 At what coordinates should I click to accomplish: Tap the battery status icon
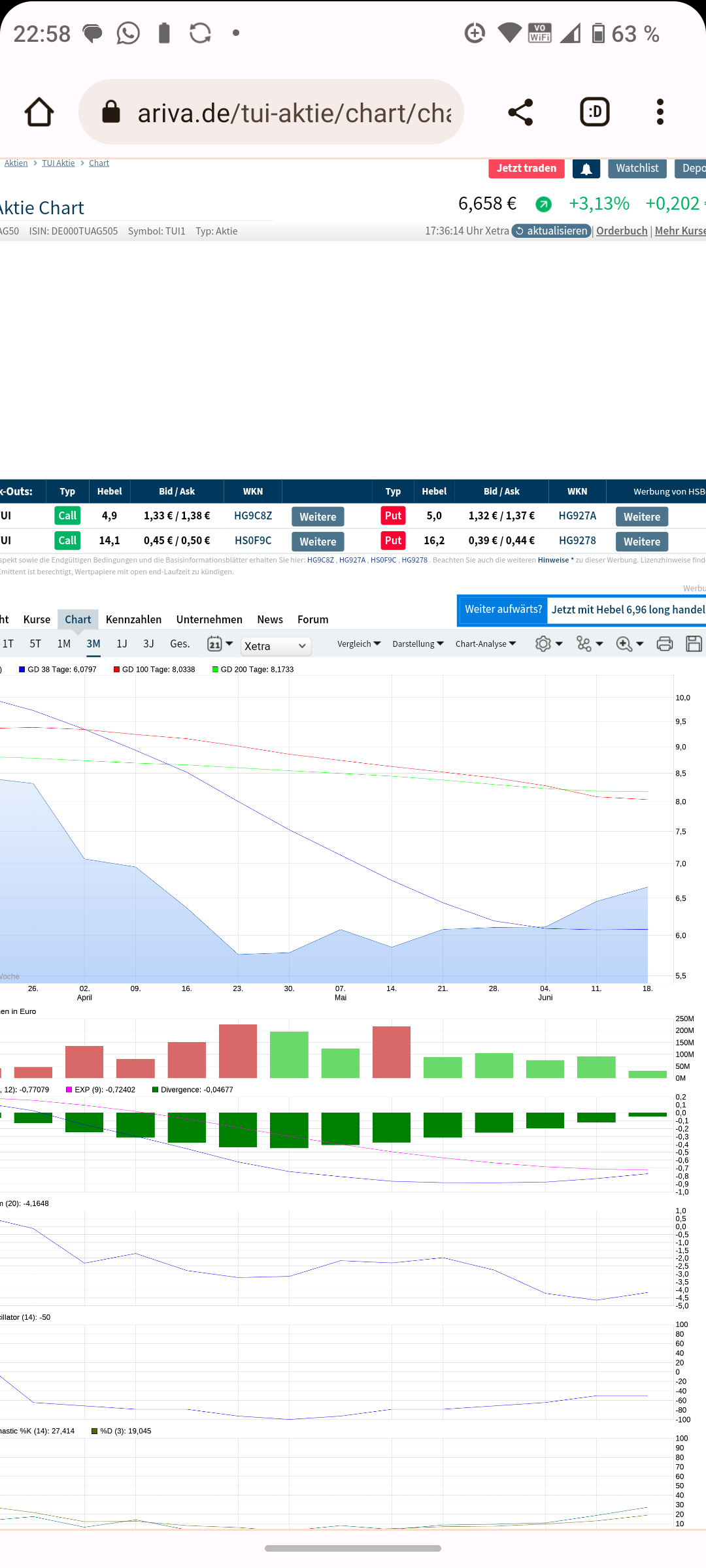[597, 33]
